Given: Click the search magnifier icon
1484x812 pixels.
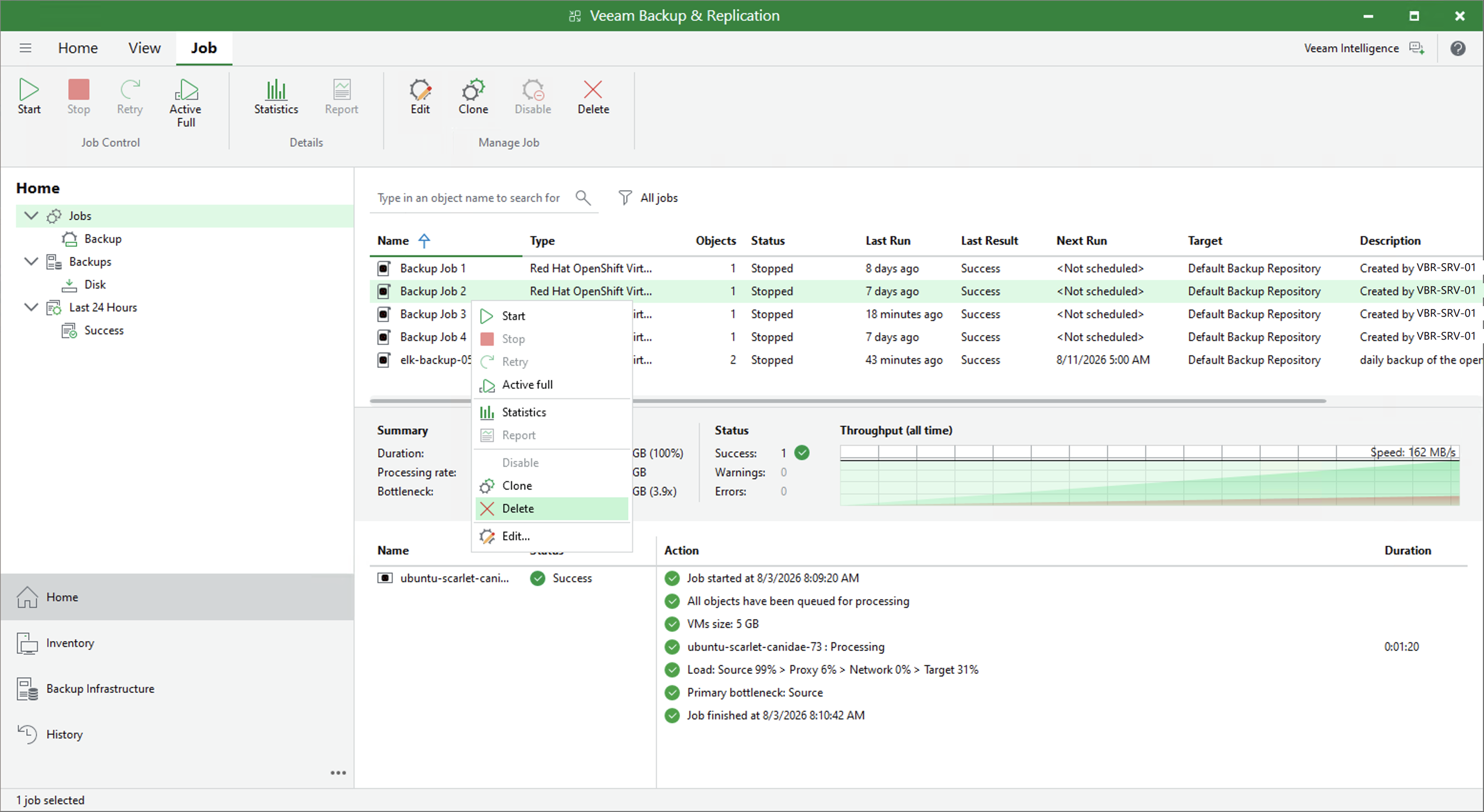Looking at the screenshot, I should coord(583,197).
